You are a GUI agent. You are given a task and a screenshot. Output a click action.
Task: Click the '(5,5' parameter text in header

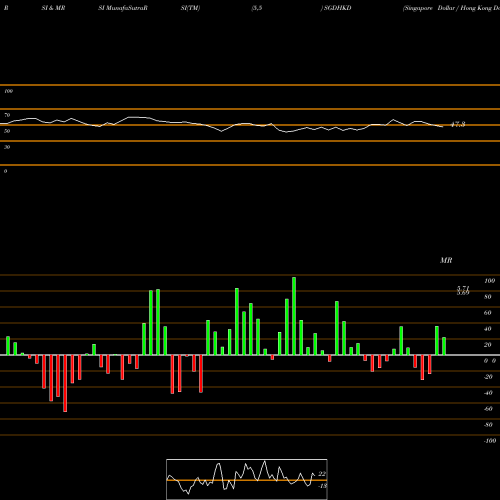pyautogui.click(x=257, y=8)
